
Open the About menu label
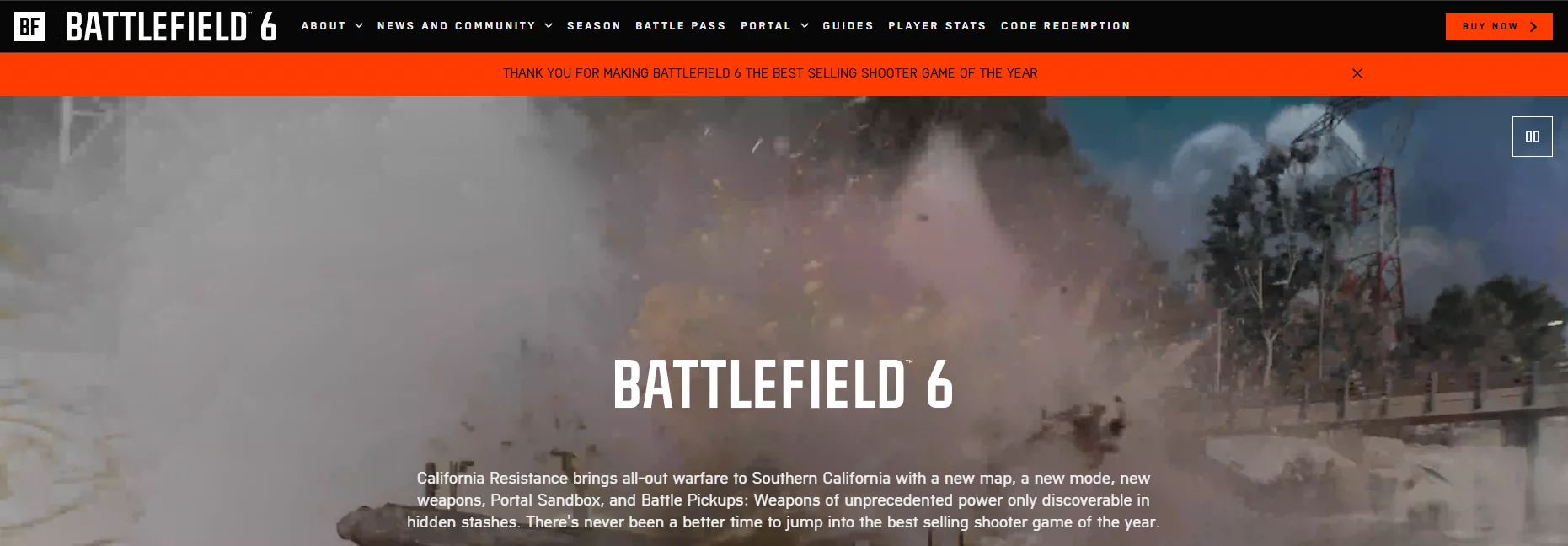coord(324,26)
